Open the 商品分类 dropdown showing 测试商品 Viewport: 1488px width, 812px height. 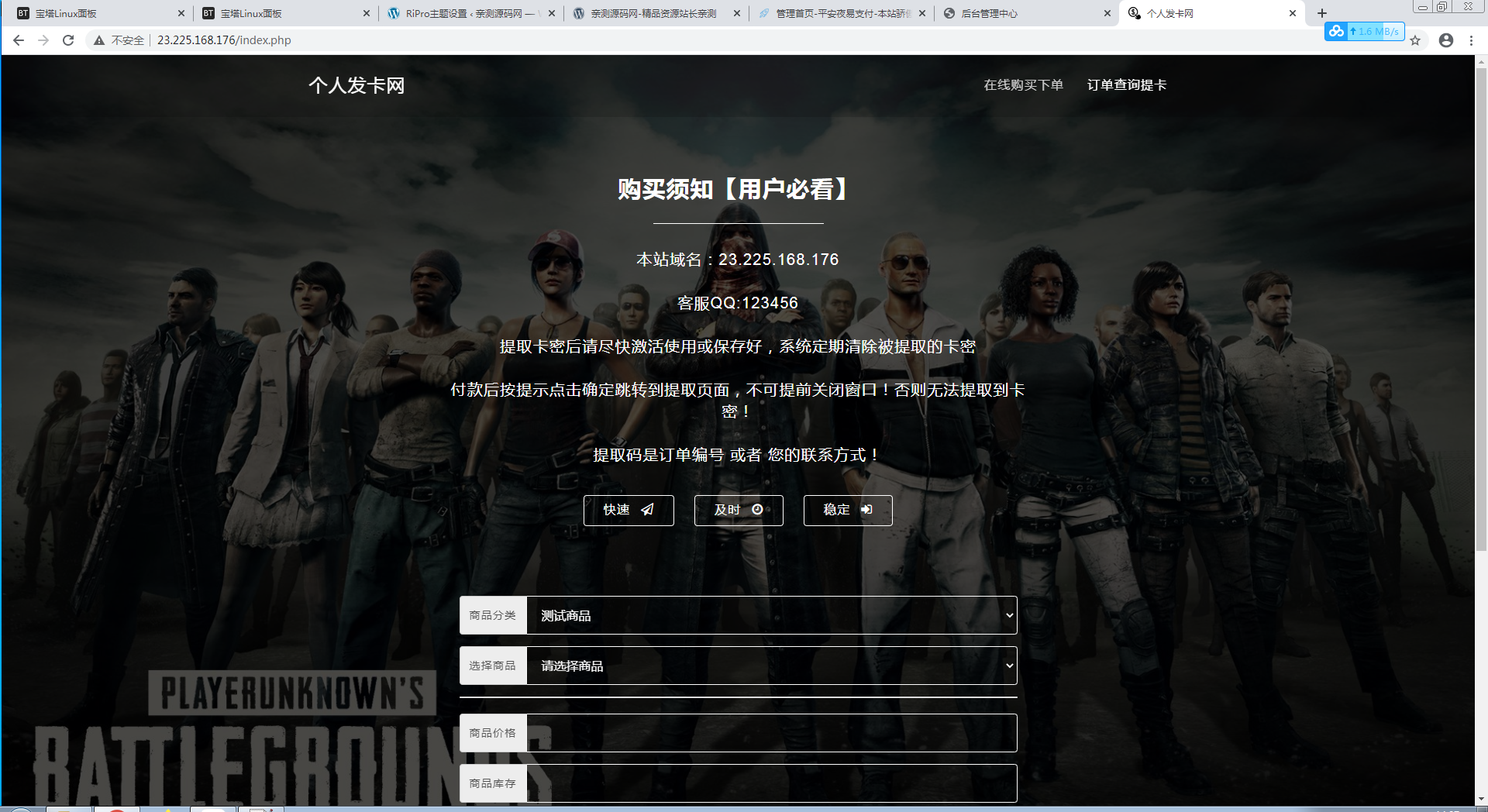772,615
